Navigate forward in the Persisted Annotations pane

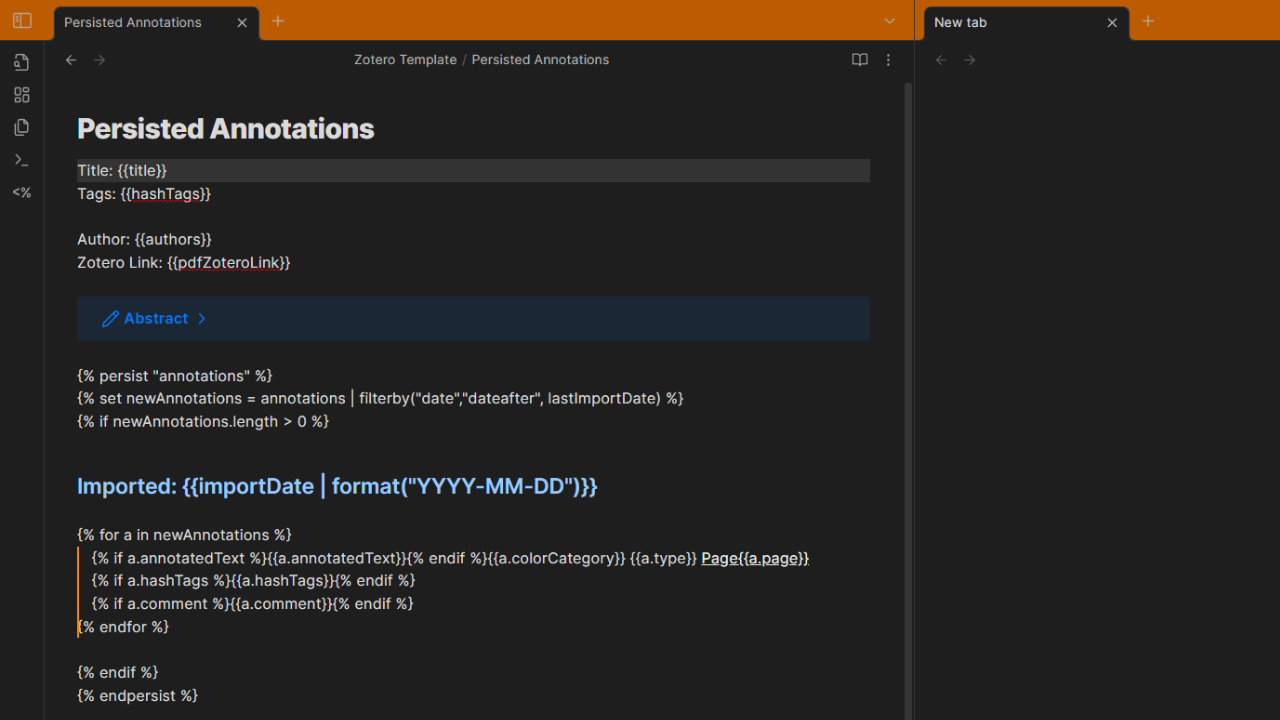tap(100, 60)
